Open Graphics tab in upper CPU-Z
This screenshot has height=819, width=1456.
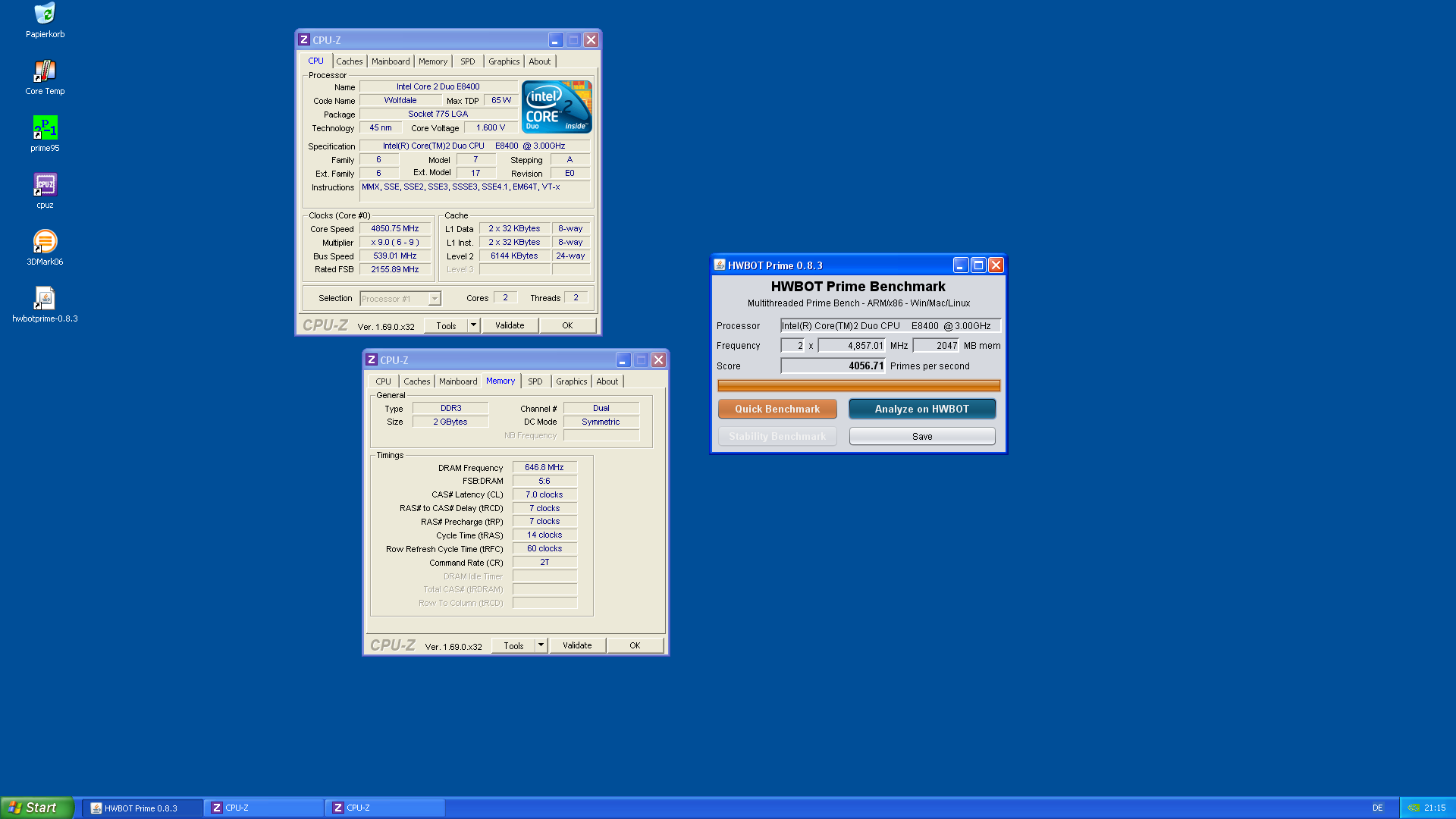click(504, 61)
